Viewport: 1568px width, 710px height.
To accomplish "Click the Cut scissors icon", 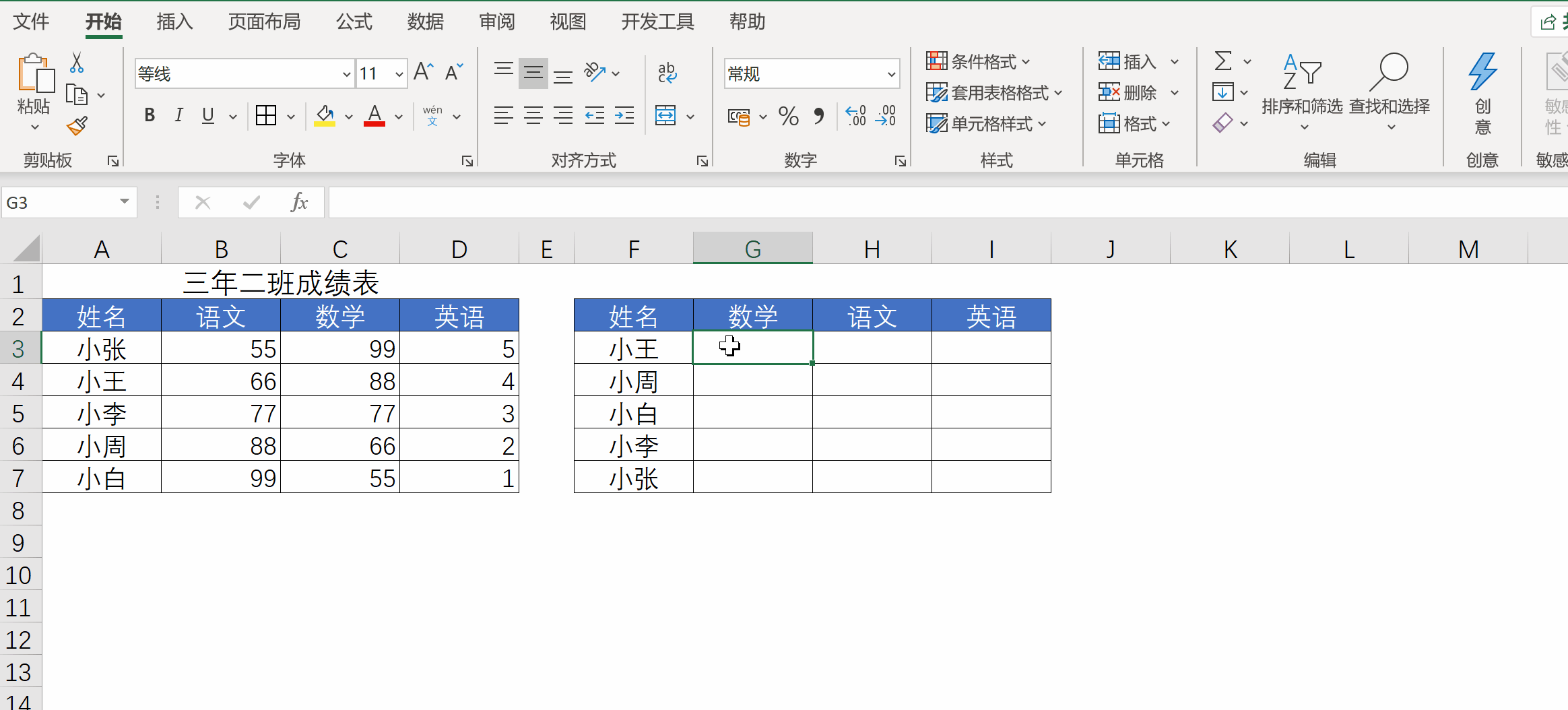I will [77, 63].
